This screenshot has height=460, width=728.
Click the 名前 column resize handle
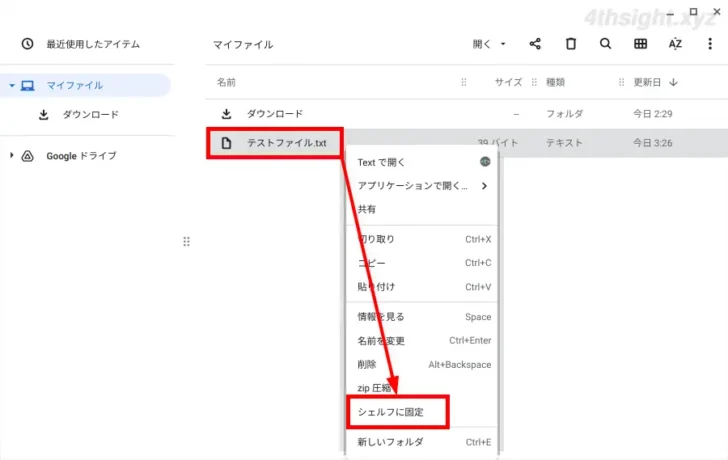coord(463,82)
